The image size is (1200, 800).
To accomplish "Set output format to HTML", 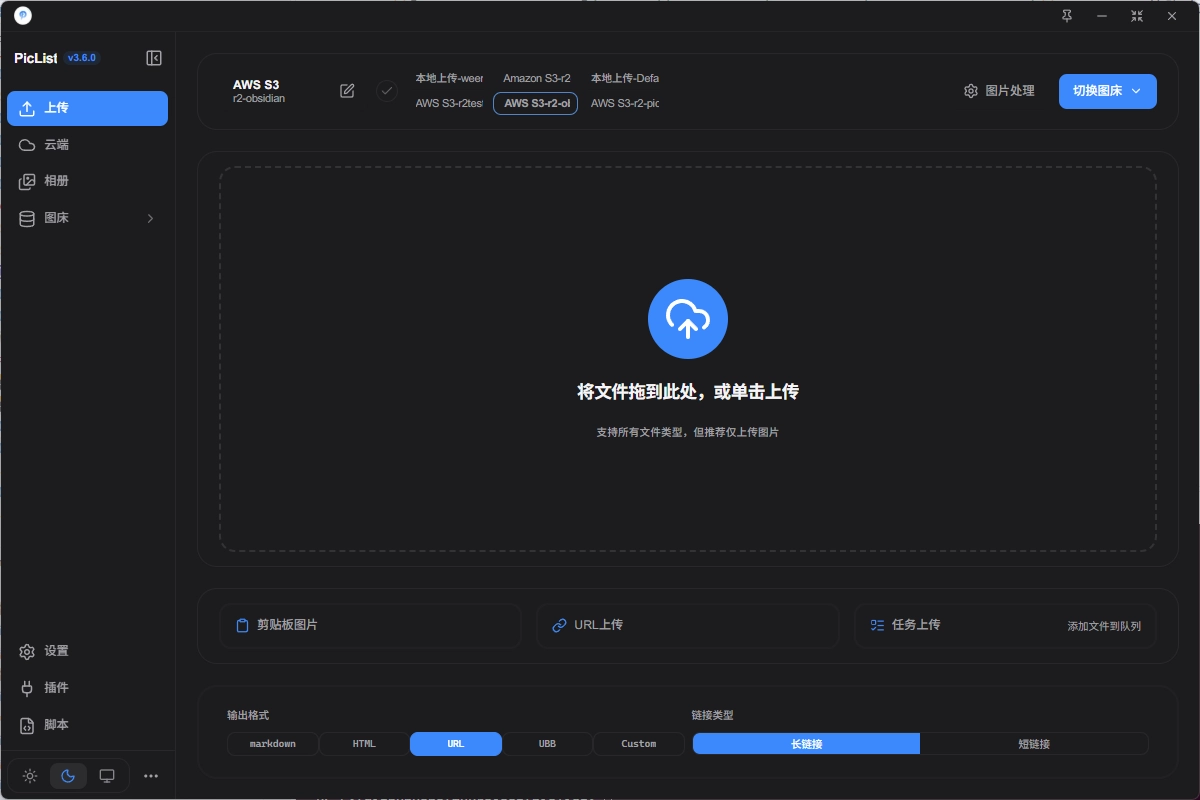I will point(364,744).
